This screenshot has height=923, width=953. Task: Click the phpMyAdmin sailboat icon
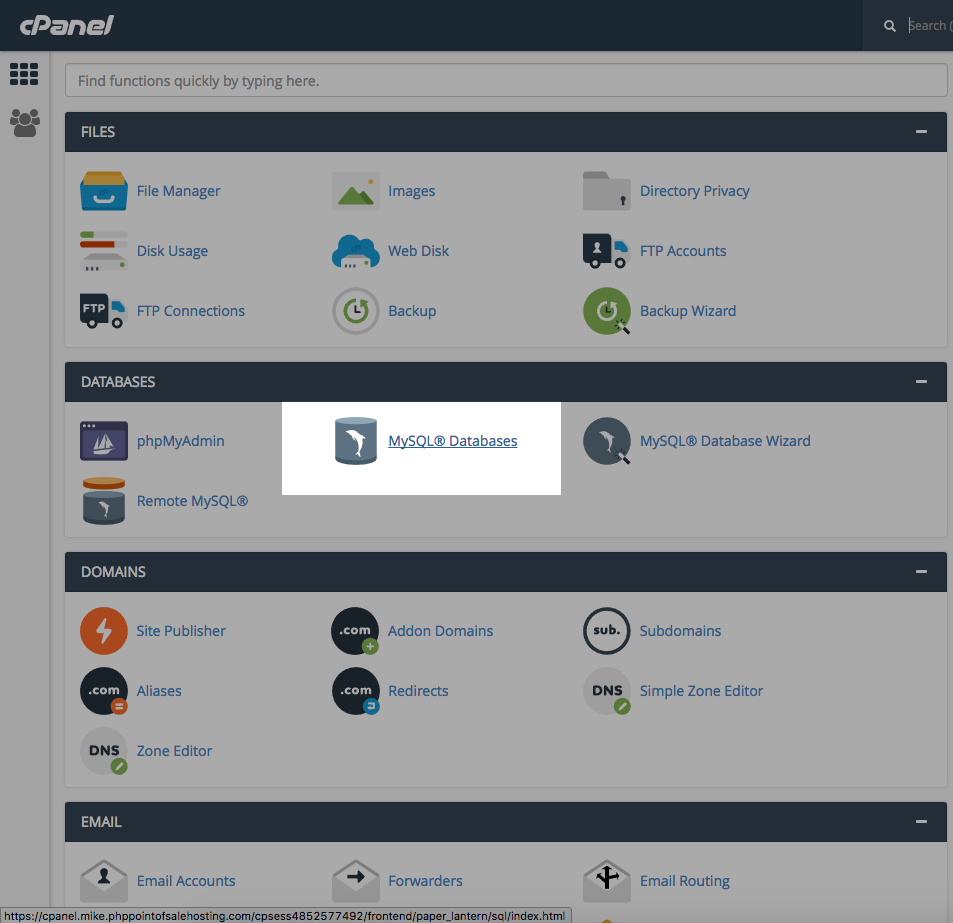104,441
